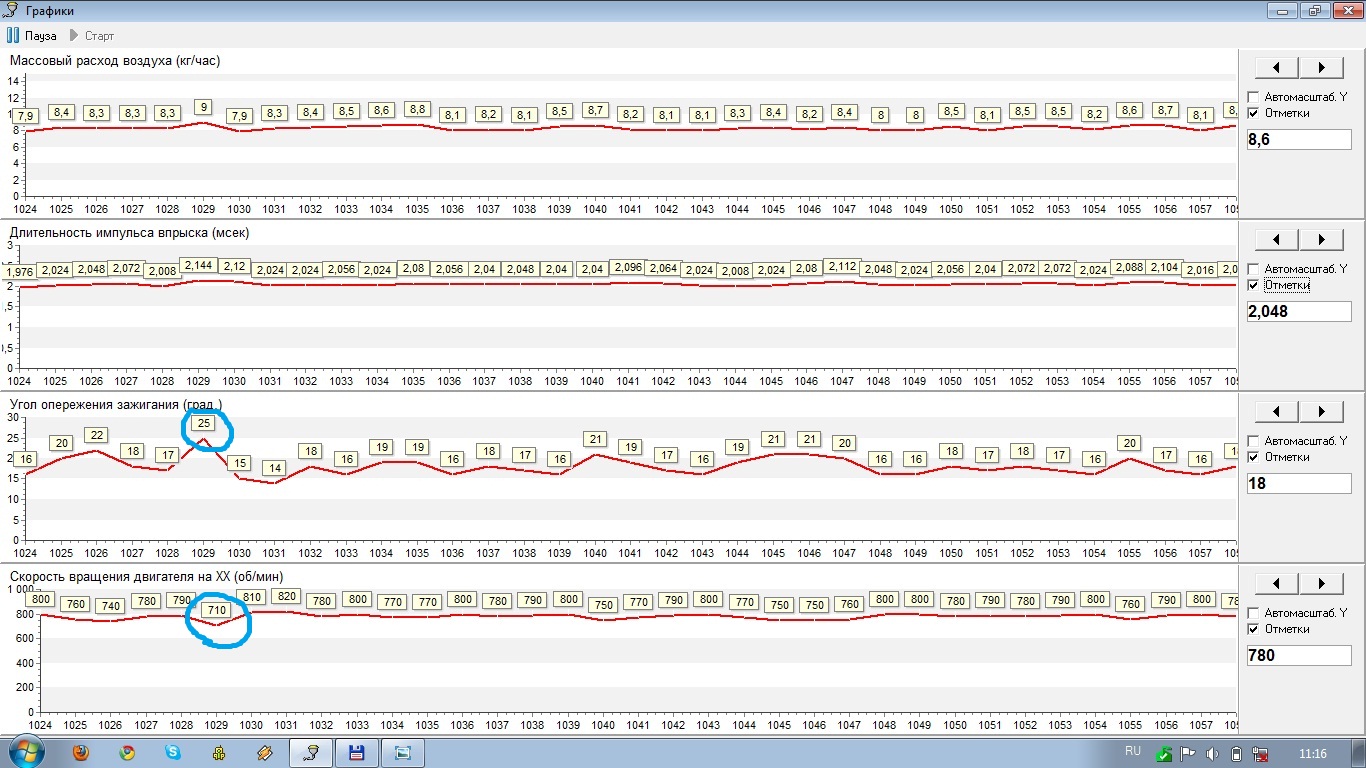1366x768 pixels.
Task: Open Skype from the taskbar
Action: pyautogui.click(x=173, y=752)
